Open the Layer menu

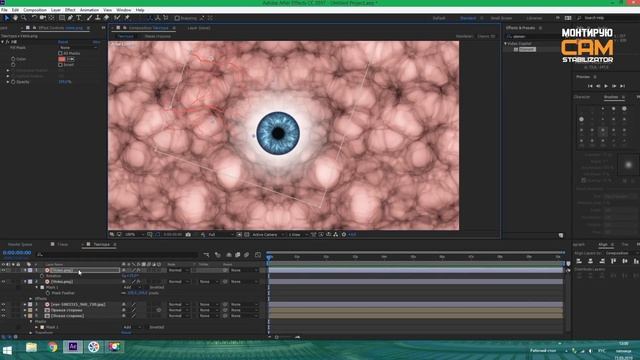click(56, 10)
